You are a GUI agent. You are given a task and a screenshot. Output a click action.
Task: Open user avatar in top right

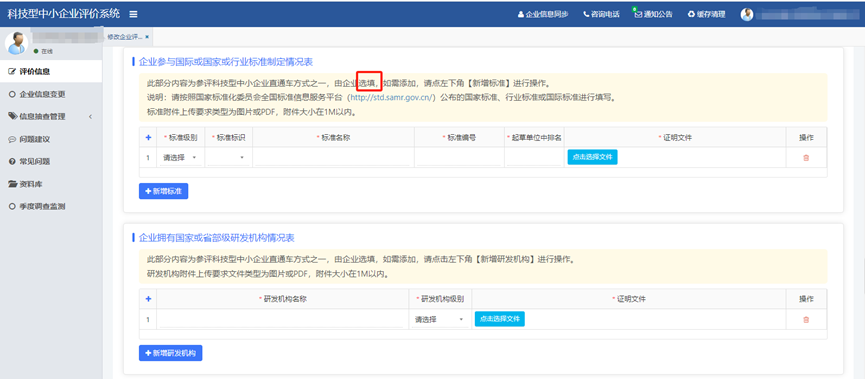[747, 14]
